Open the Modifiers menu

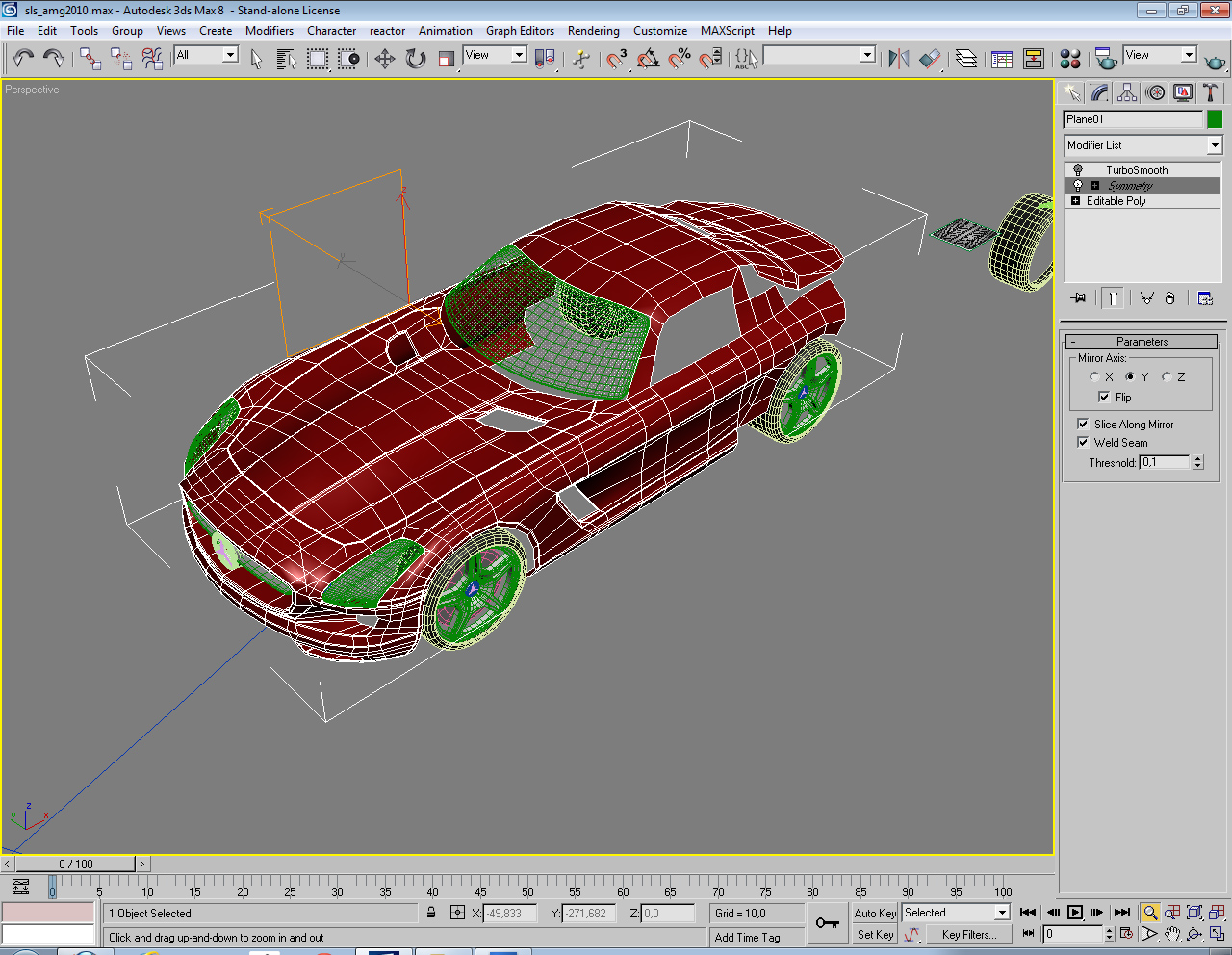click(269, 31)
